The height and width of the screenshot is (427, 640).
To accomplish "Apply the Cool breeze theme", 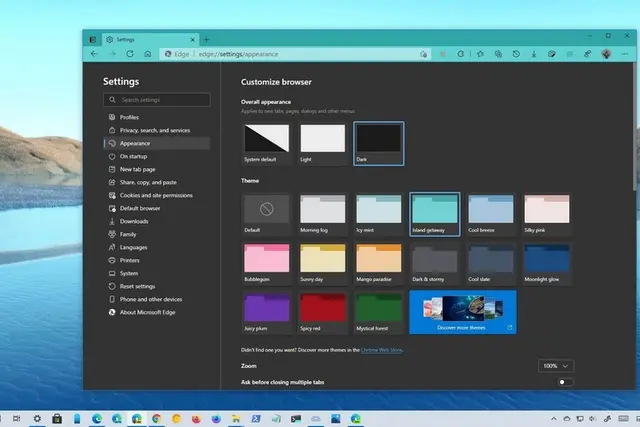I will (x=491, y=214).
